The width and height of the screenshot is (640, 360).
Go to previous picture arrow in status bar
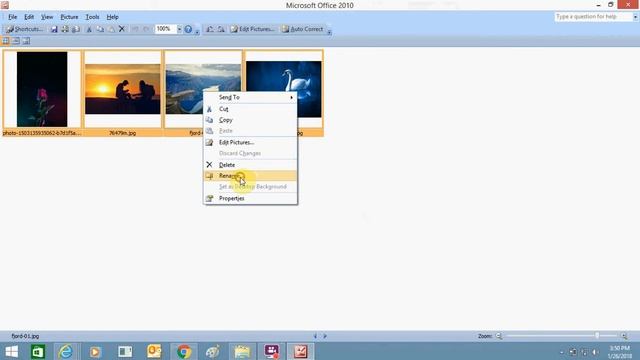click(x=315, y=336)
